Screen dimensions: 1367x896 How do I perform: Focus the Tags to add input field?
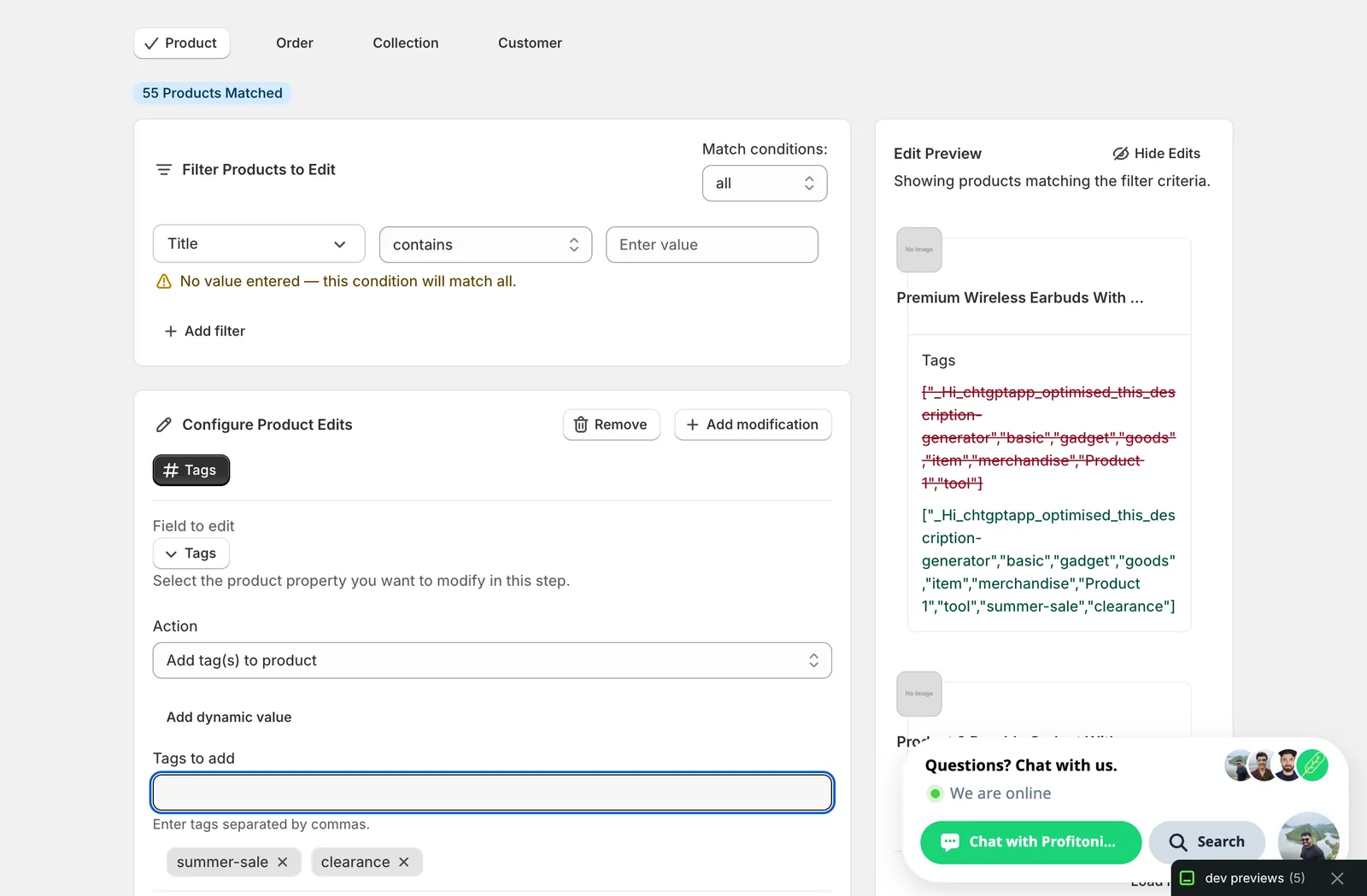pos(492,793)
